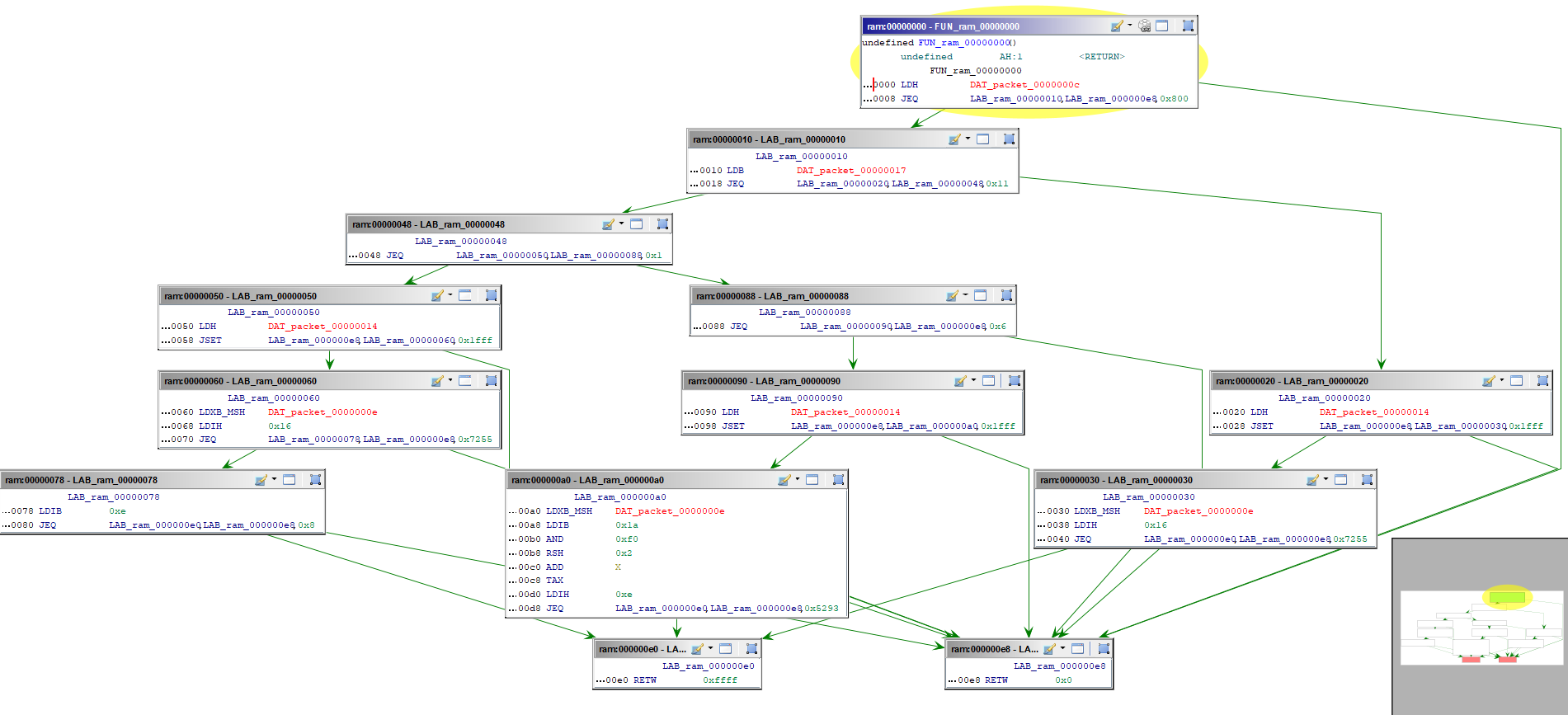The image size is (1568, 715).
Task: Group vertices icon on LAB_ram_00000010 block
Action: tap(1009, 139)
